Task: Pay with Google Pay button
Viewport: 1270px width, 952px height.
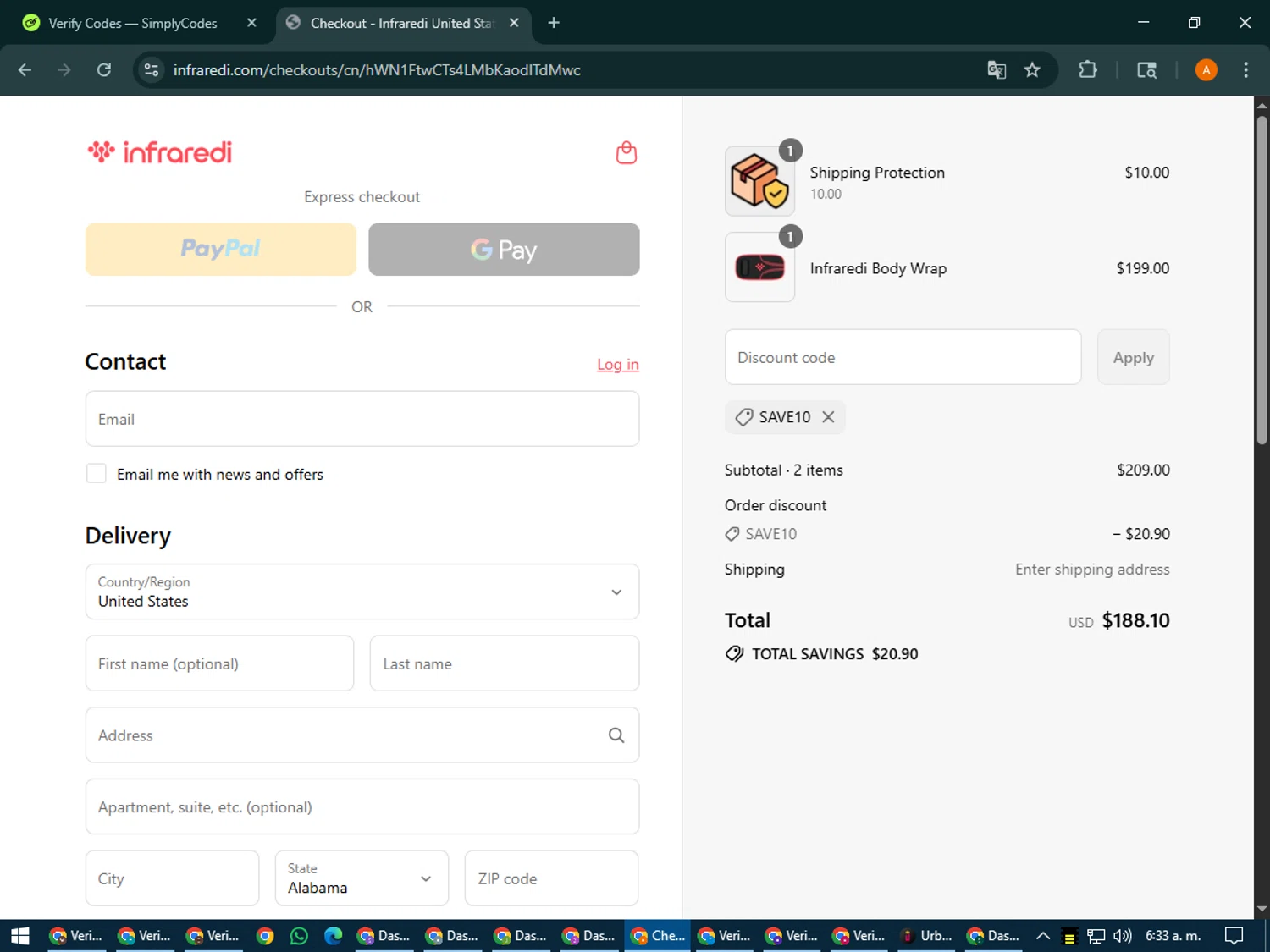Action: (x=504, y=249)
